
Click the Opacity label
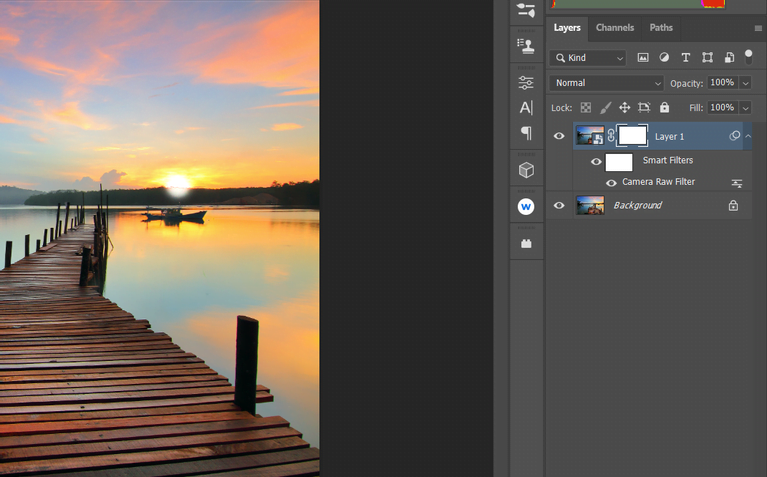tap(686, 84)
